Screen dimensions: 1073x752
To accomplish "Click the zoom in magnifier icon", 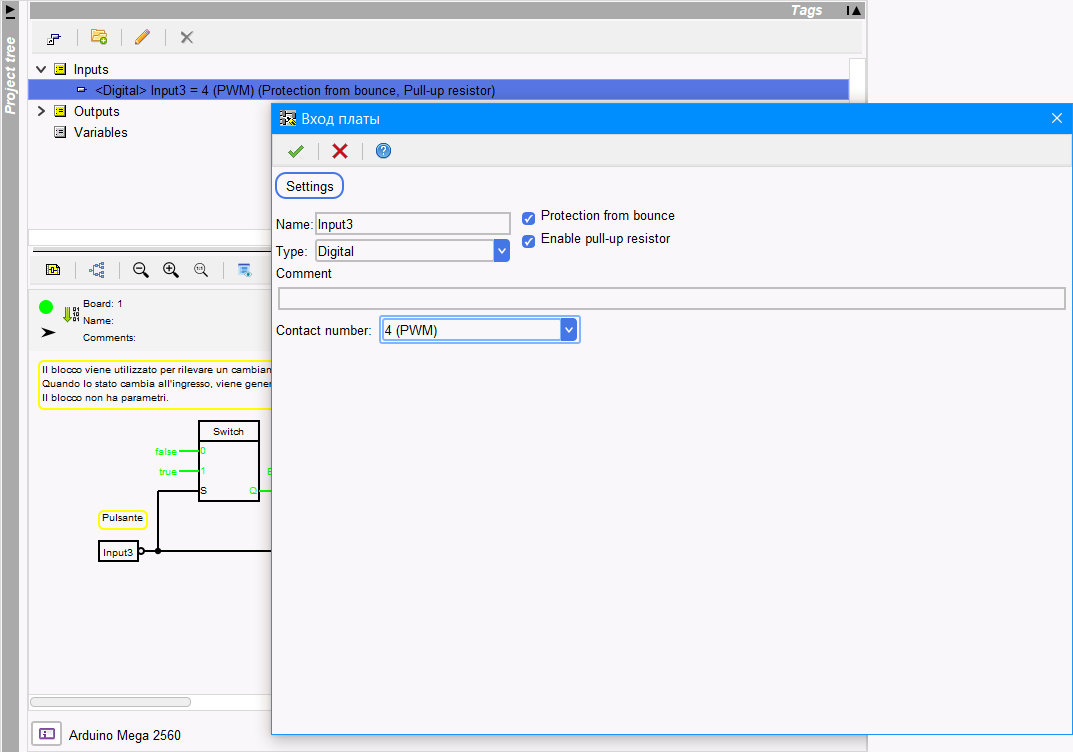I will point(171,270).
